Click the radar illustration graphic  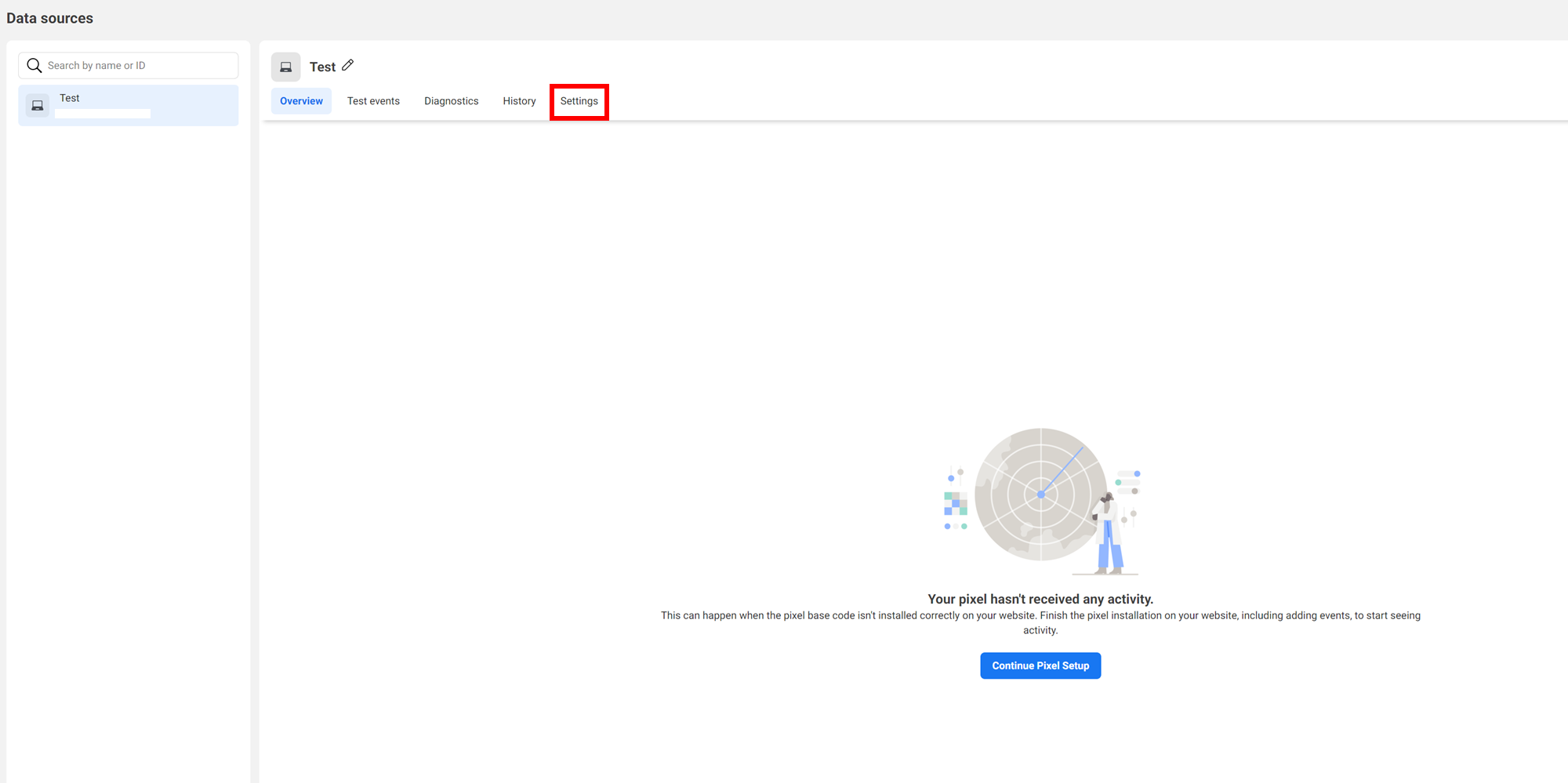tap(1042, 500)
